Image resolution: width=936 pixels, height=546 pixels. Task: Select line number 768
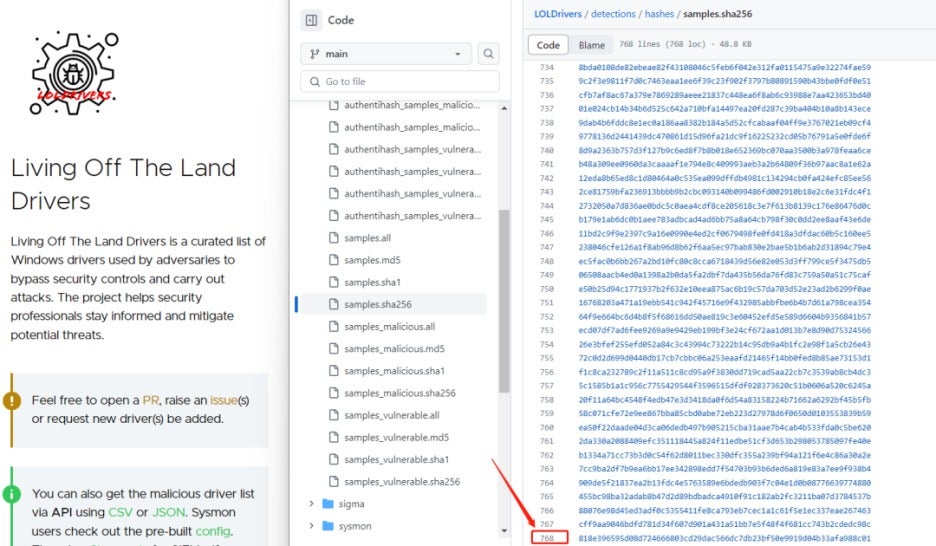click(x=547, y=538)
